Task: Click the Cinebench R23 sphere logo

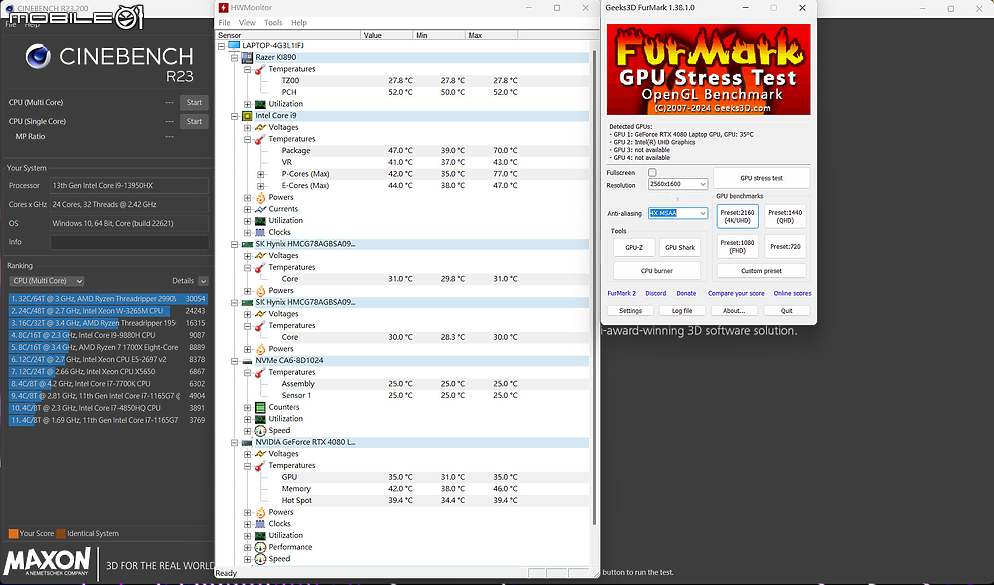Action: coord(38,57)
